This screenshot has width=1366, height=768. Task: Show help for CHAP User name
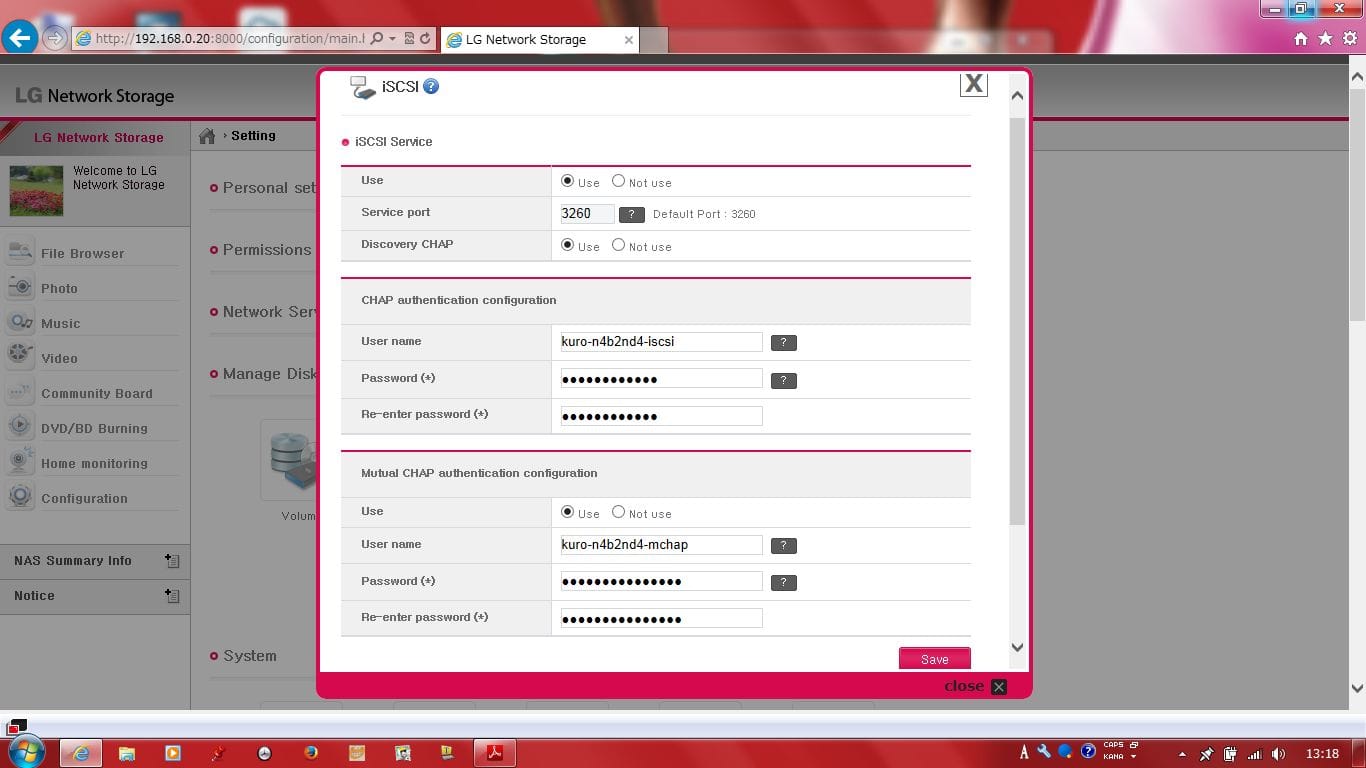(783, 342)
